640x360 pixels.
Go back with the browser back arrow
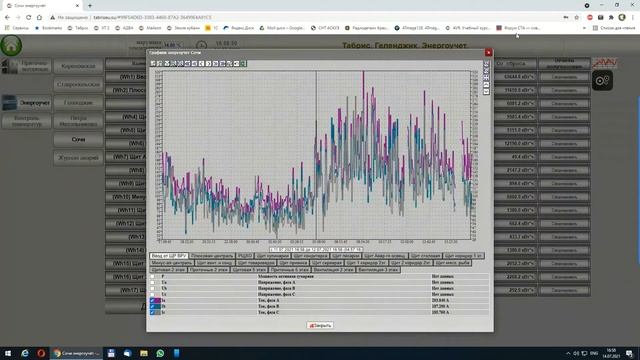click(7, 18)
